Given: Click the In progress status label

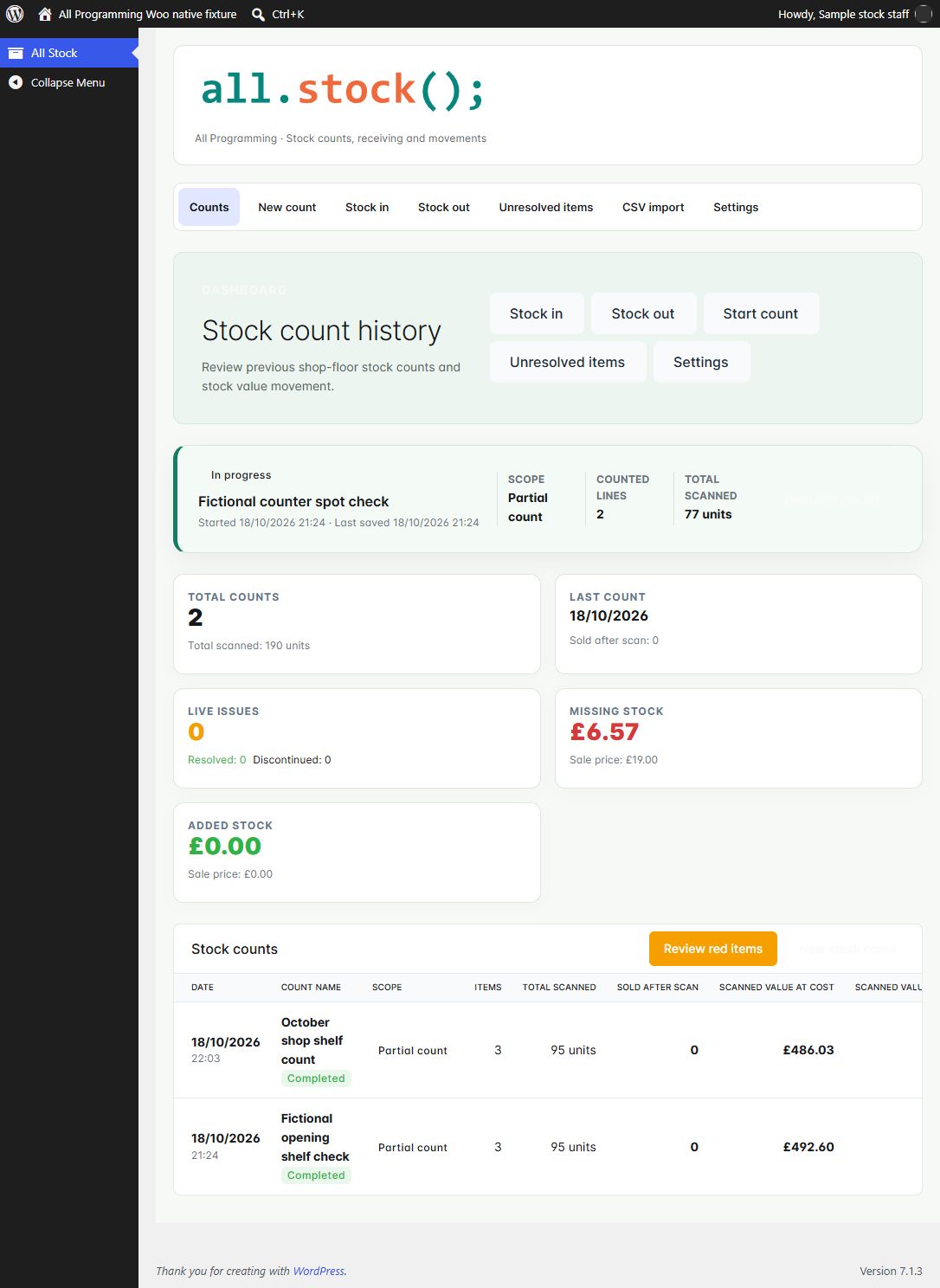Looking at the screenshot, I should [241, 475].
